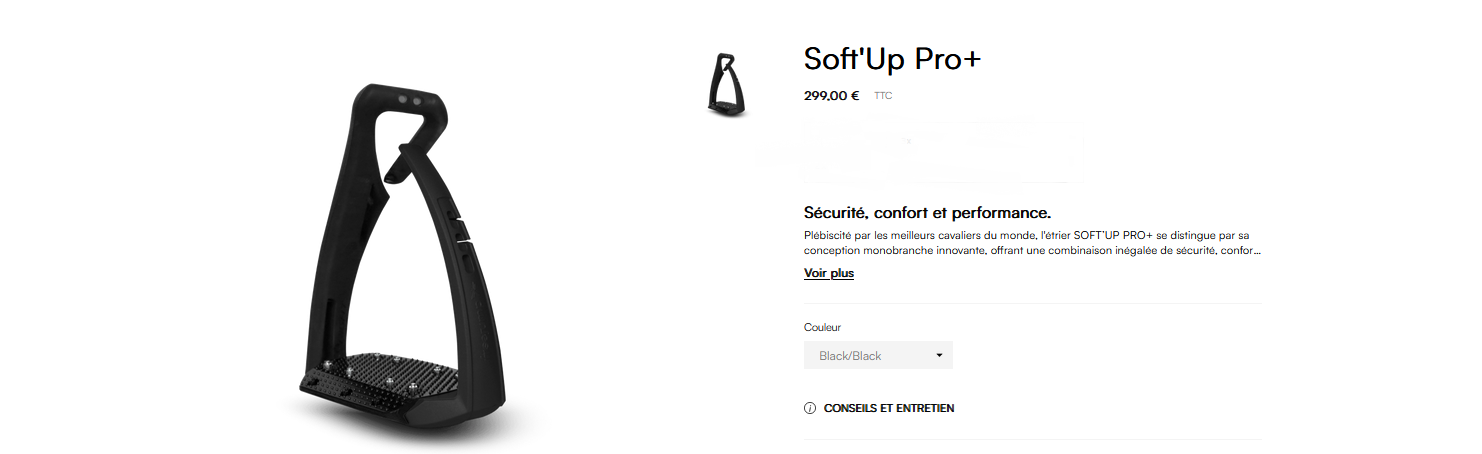The width and height of the screenshot is (1482, 454).
Task: Expand description with Voir plus
Action: [829, 273]
